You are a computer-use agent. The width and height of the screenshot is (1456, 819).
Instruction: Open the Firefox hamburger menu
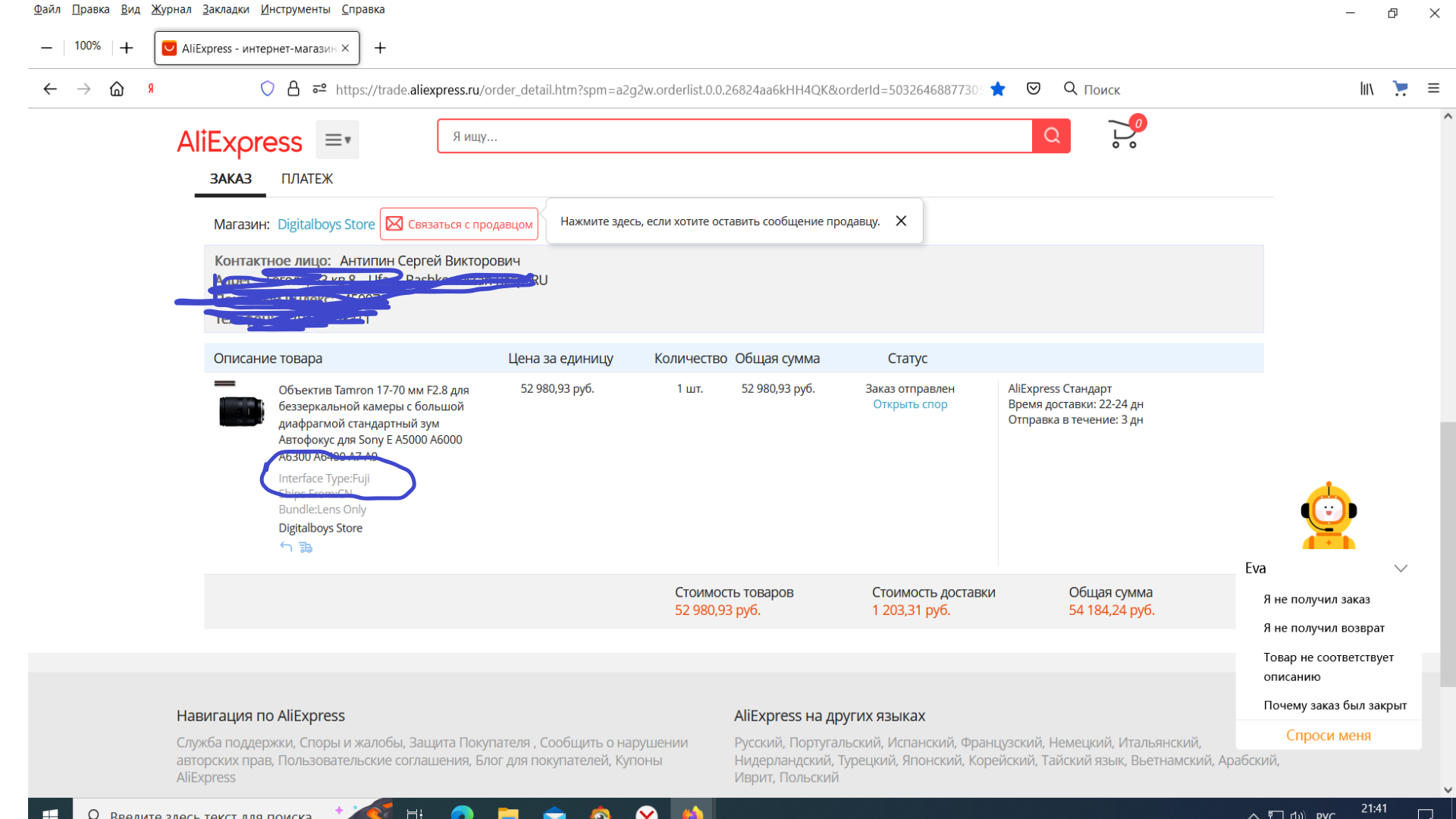tap(1433, 89)
